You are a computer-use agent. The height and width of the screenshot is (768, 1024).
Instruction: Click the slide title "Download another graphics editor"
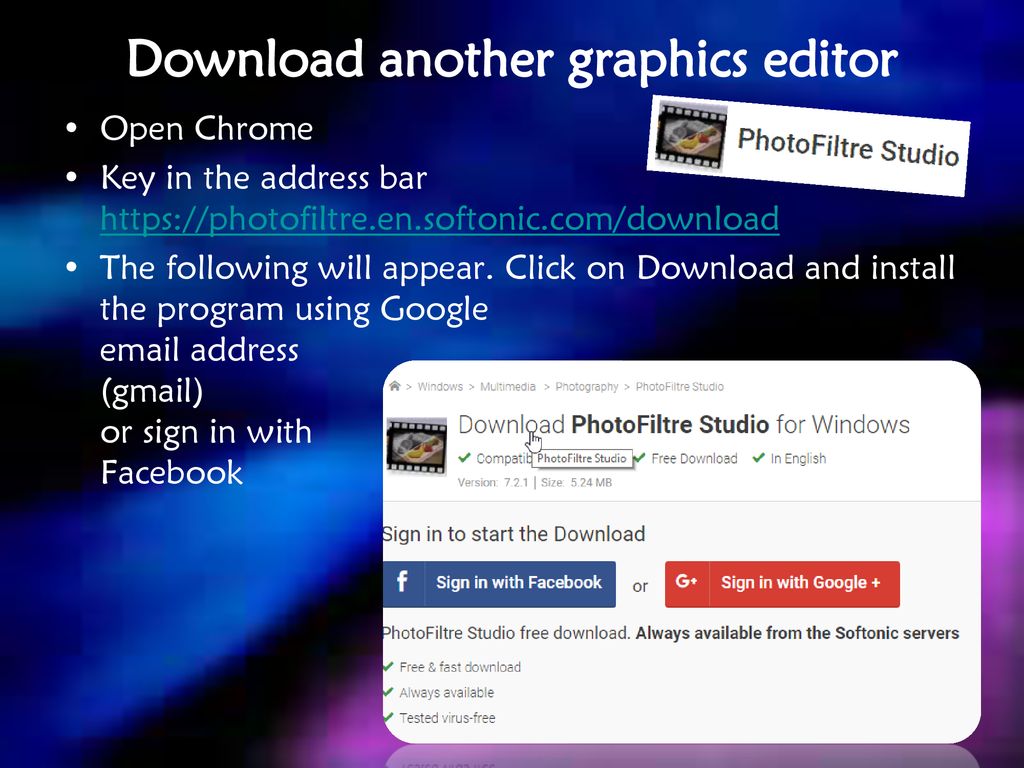point(512,60)
